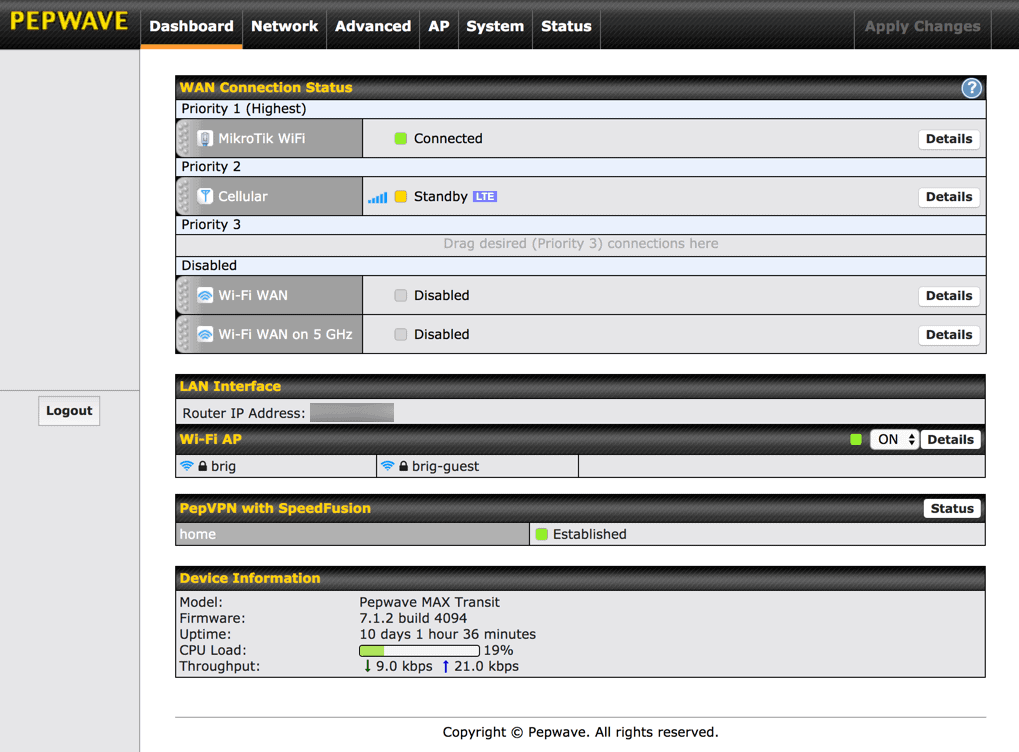The width and height of the screenshot is (1019, 752).
Task: Click the brig-guest SSID name
Action: pos(445,466)
